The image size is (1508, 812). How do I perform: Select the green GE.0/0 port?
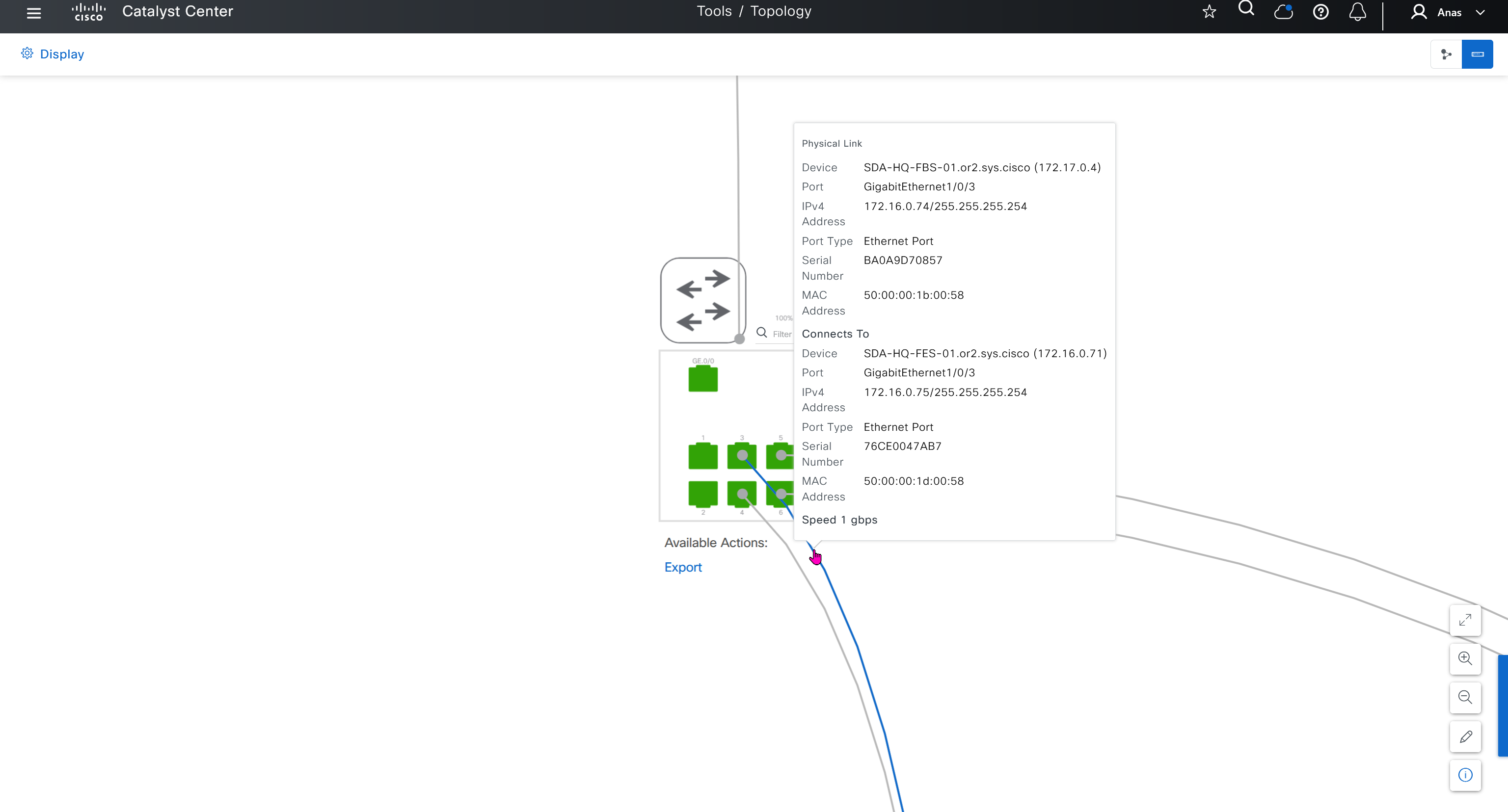click(x=702, y=379)
